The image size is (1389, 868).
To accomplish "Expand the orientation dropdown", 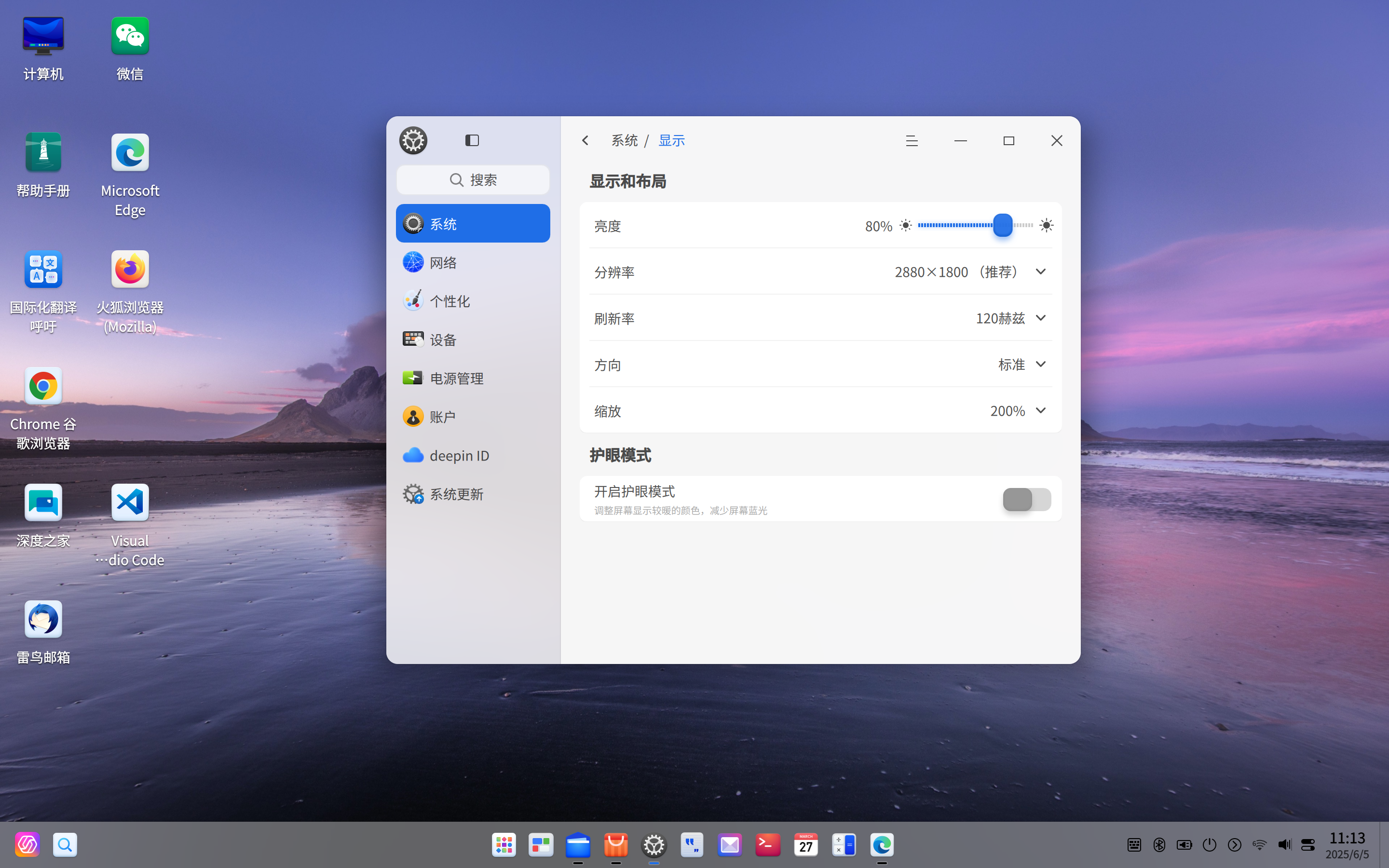I will pyautogui.click(x=1041, y=365).
